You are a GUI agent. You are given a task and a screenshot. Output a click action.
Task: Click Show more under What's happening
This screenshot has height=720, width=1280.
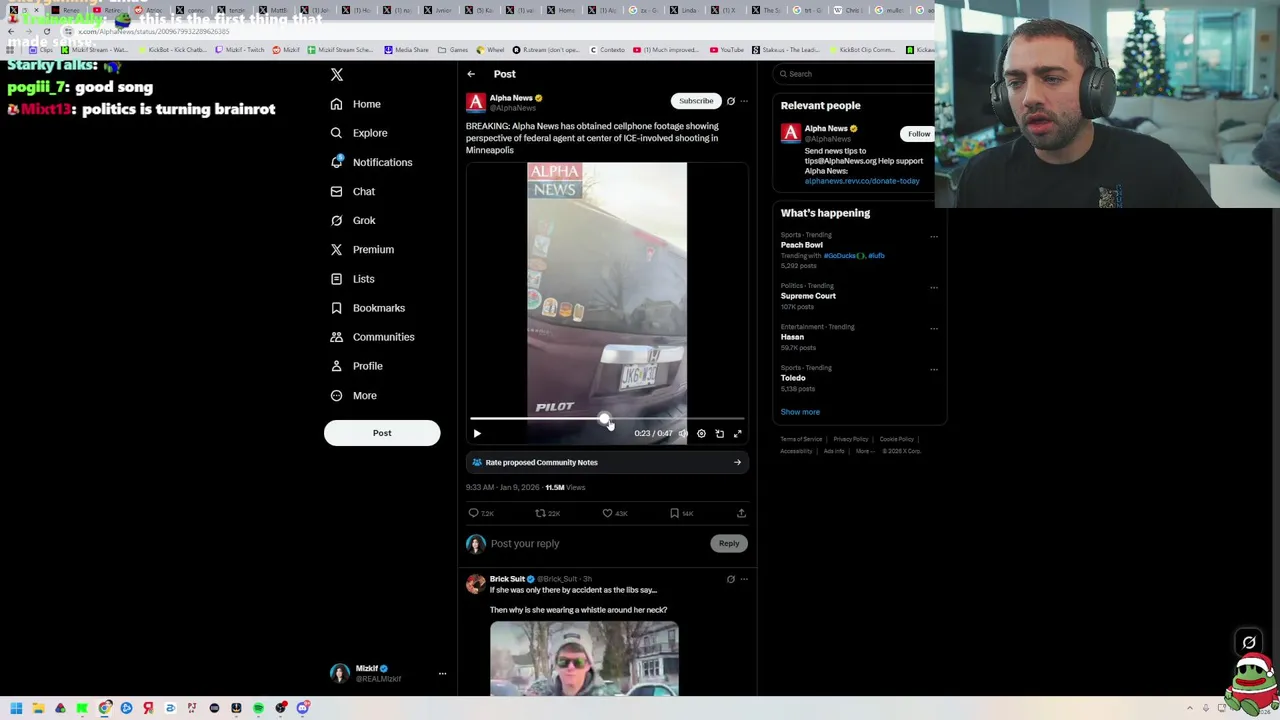pyautogui.click(x=800, y=412)
